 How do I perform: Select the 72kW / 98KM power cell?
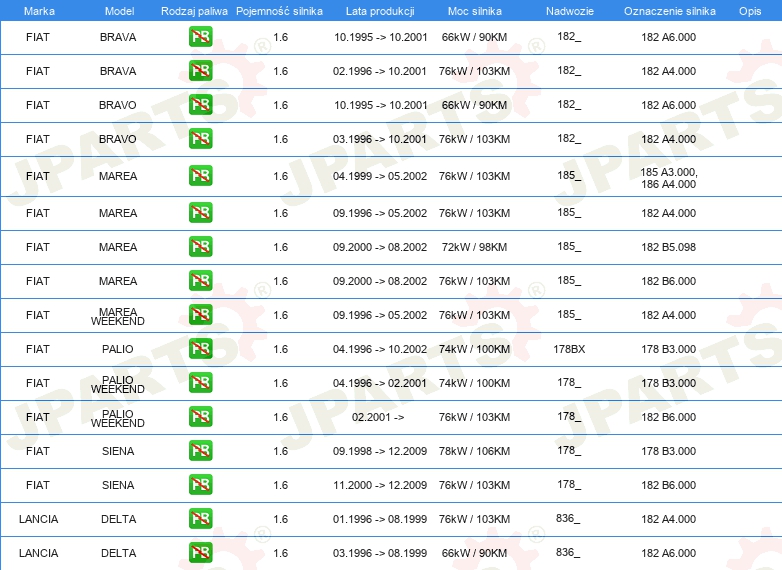pos(474,247)
